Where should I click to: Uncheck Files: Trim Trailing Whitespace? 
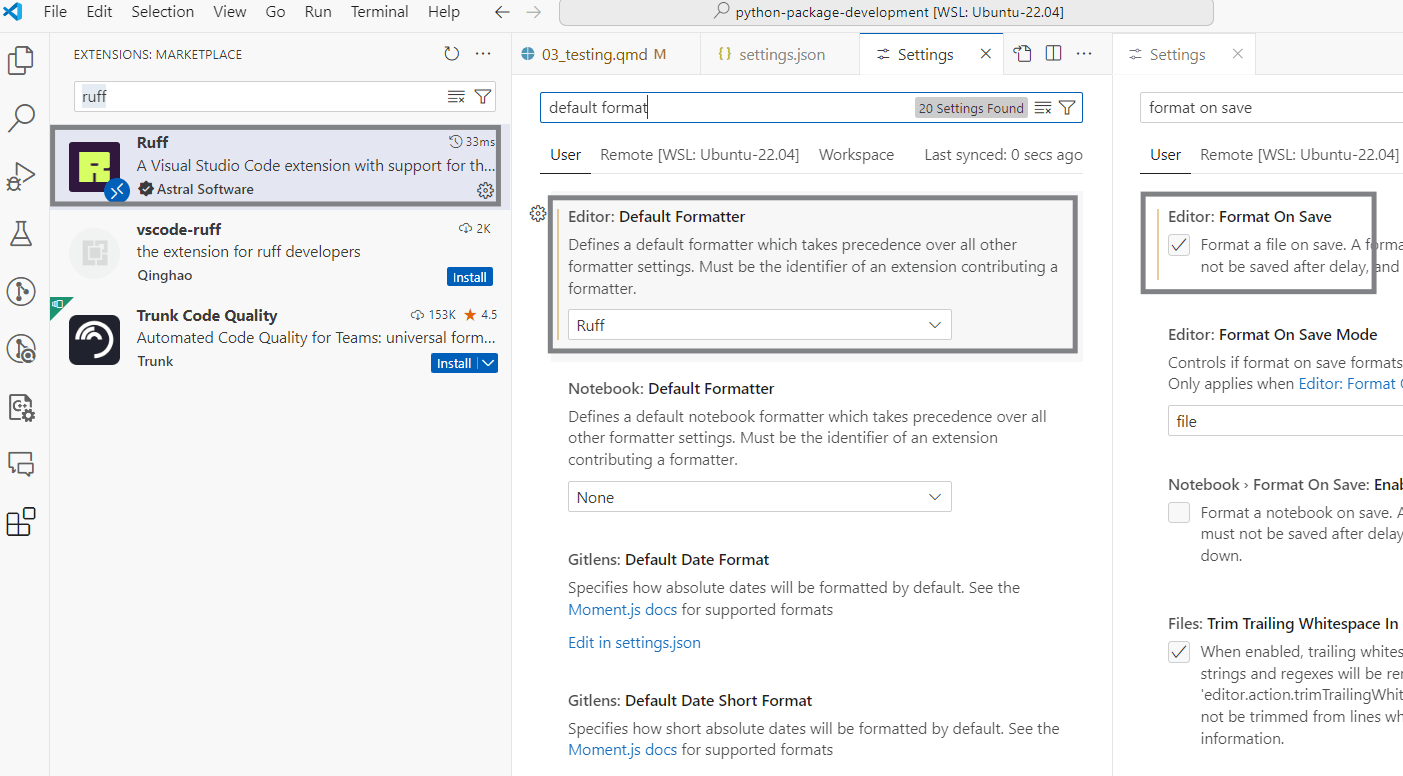(x=1179, y=651)
